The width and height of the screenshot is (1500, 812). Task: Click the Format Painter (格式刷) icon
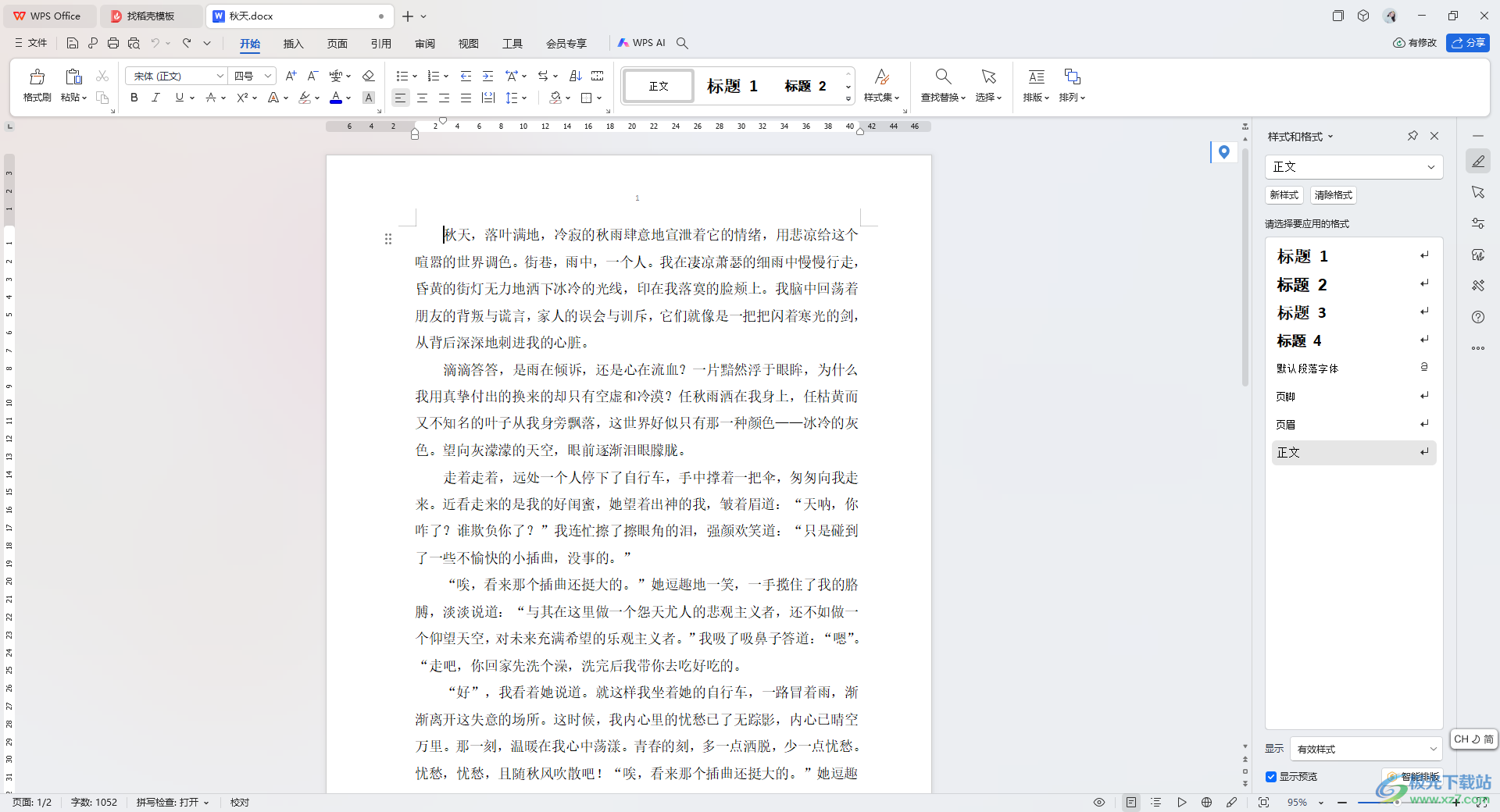tap(37, 77)
